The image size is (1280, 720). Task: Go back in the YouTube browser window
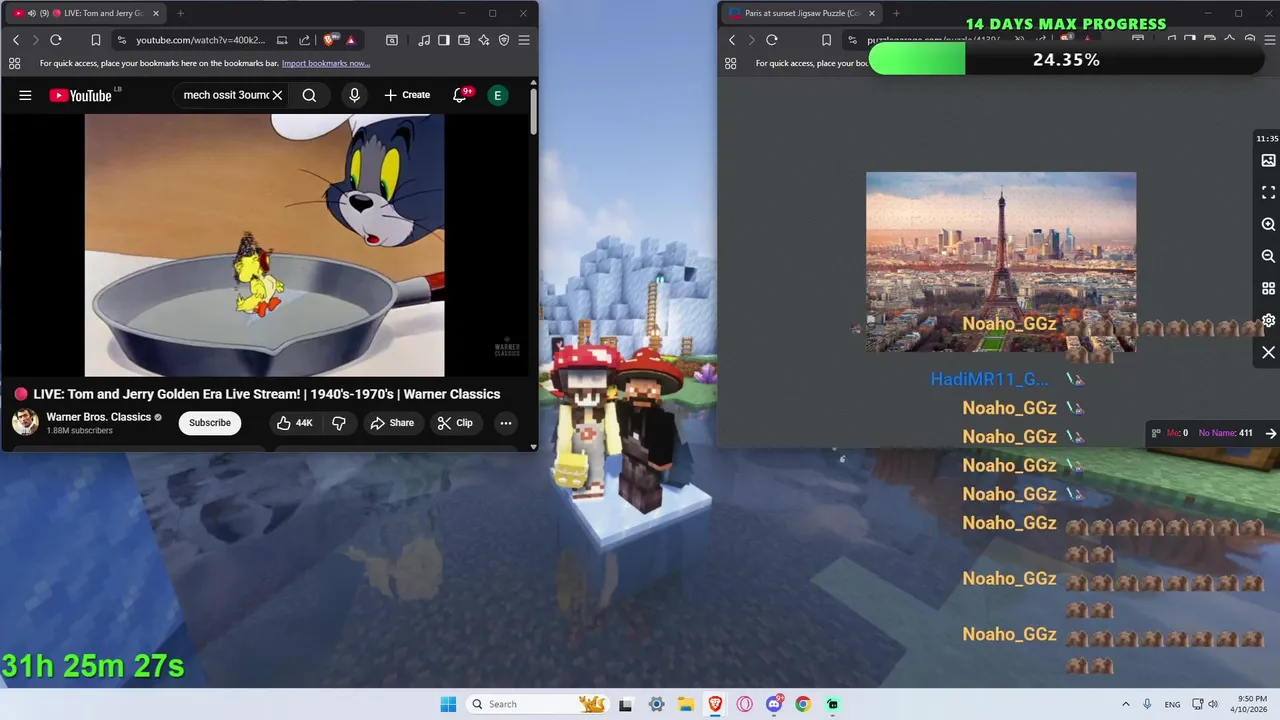[x=16, y=40]
